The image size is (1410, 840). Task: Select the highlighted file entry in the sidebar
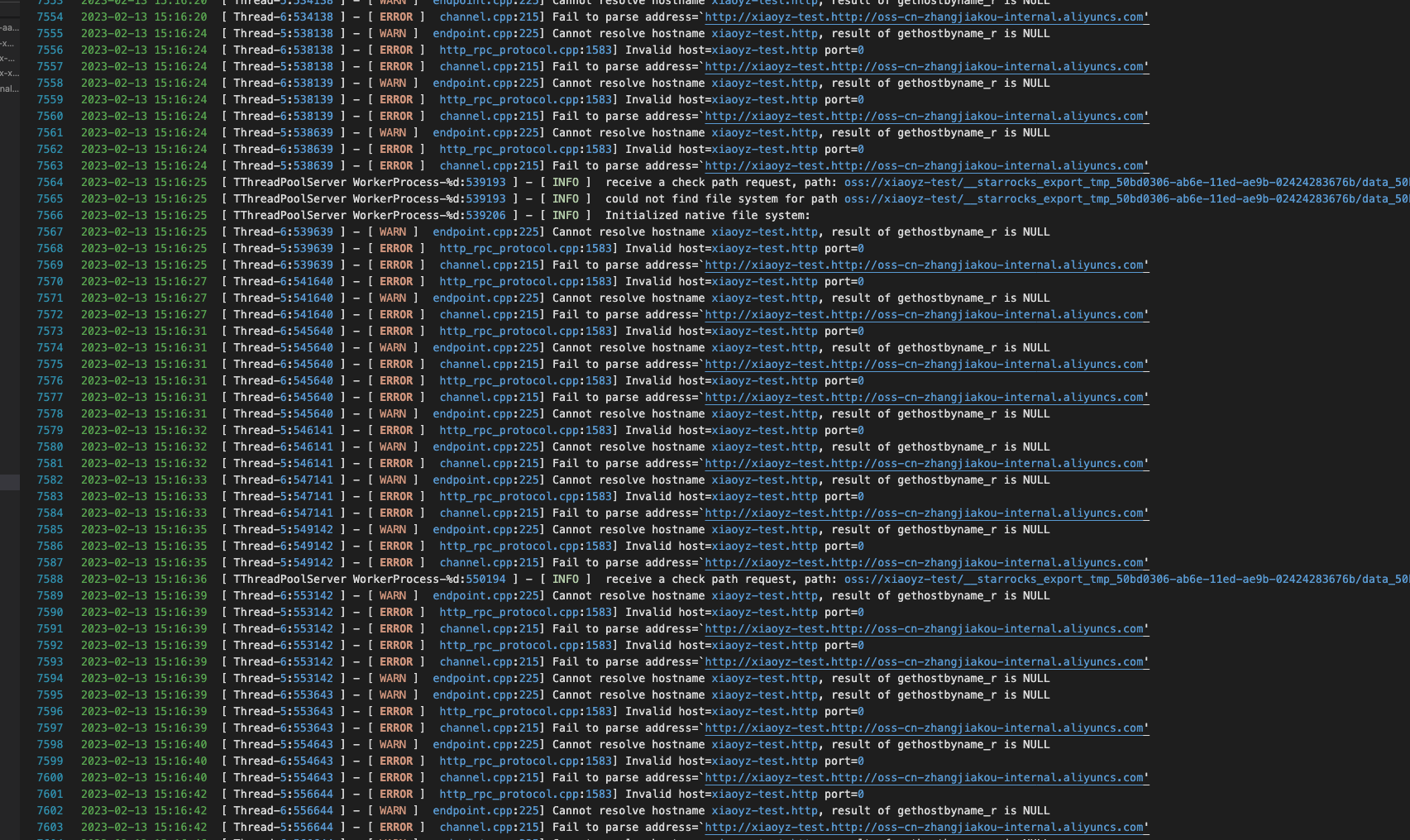[x=10, y=482]
